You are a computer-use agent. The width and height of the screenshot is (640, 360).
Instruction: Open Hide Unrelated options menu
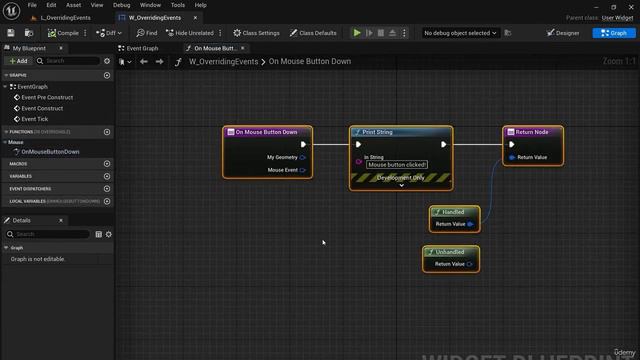click(x=220, y=33)
